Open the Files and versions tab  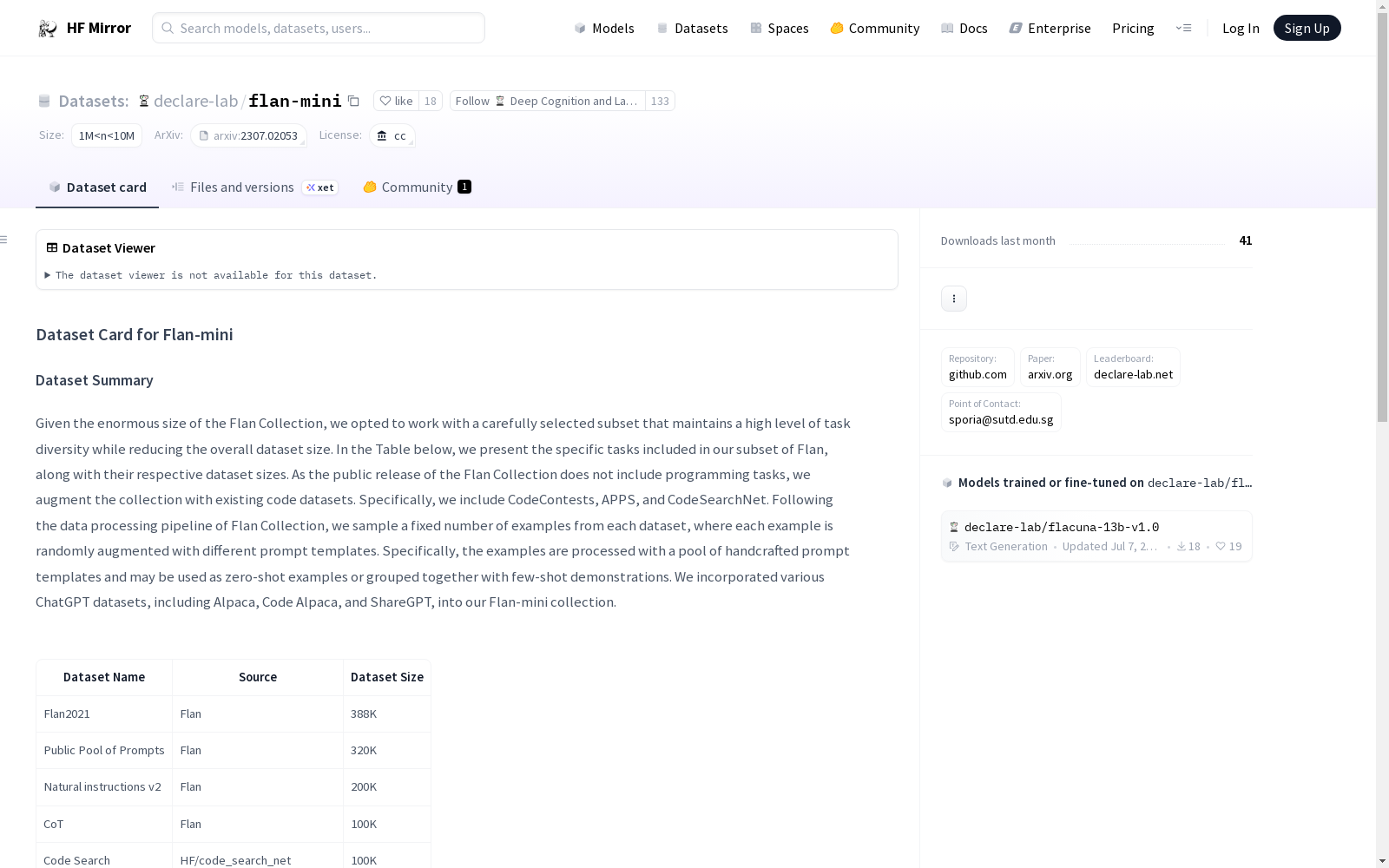[241, 187]
